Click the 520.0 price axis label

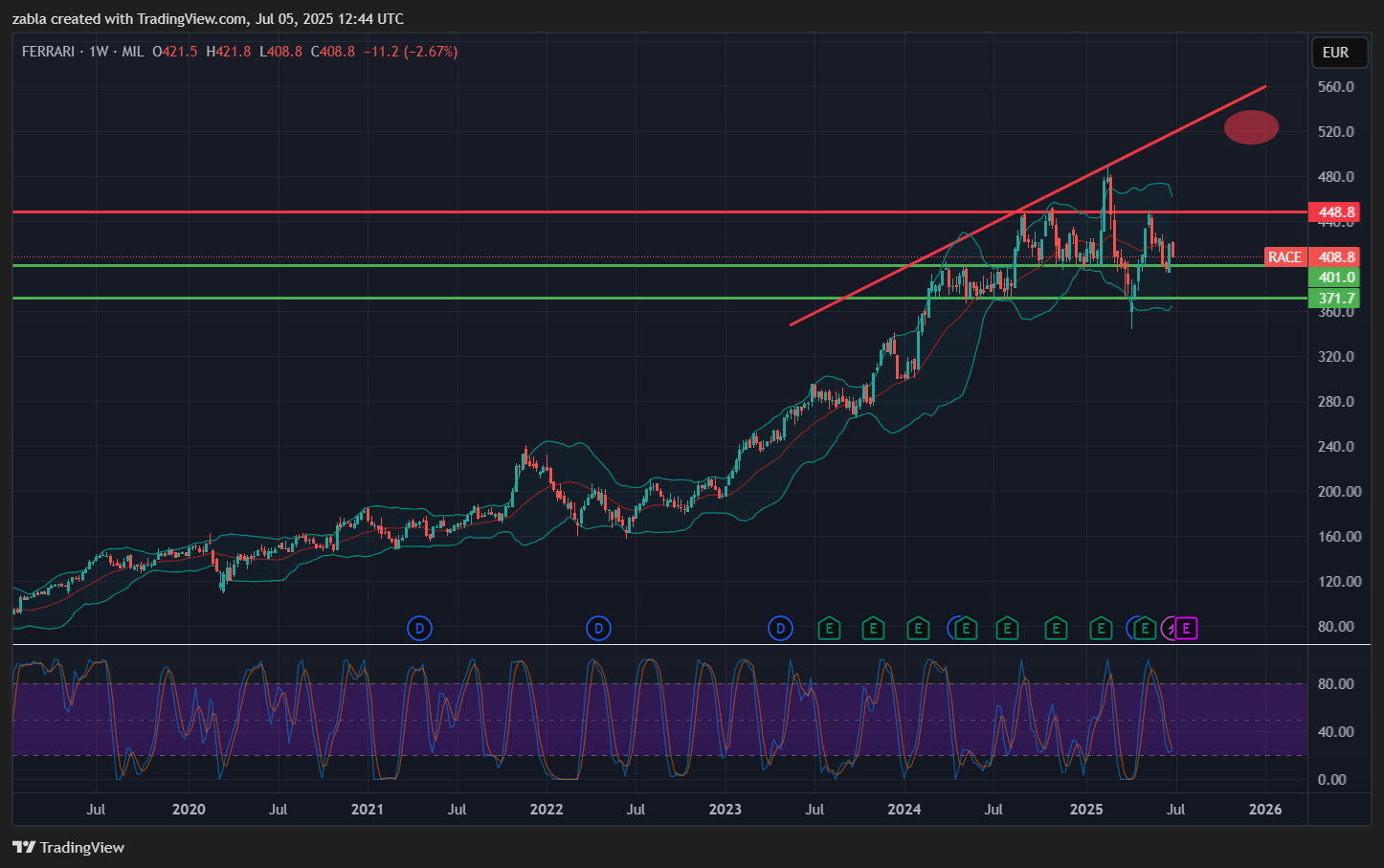[1336, 132]
